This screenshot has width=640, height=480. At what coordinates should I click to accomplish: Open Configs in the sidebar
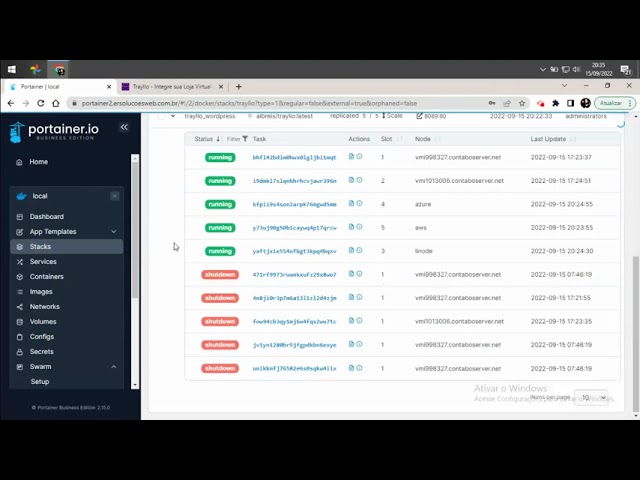tap(42, 337)
